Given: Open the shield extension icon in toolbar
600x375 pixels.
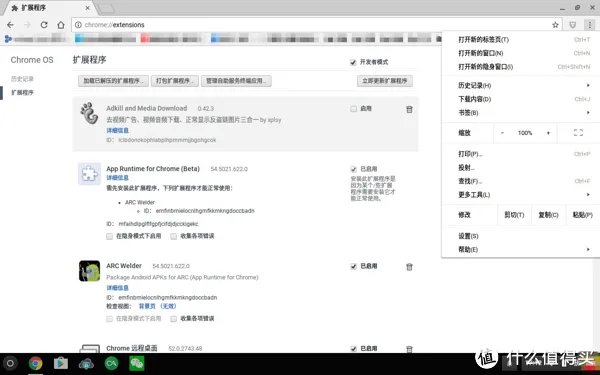Looking at the screenshot, I should click(572, 25).
